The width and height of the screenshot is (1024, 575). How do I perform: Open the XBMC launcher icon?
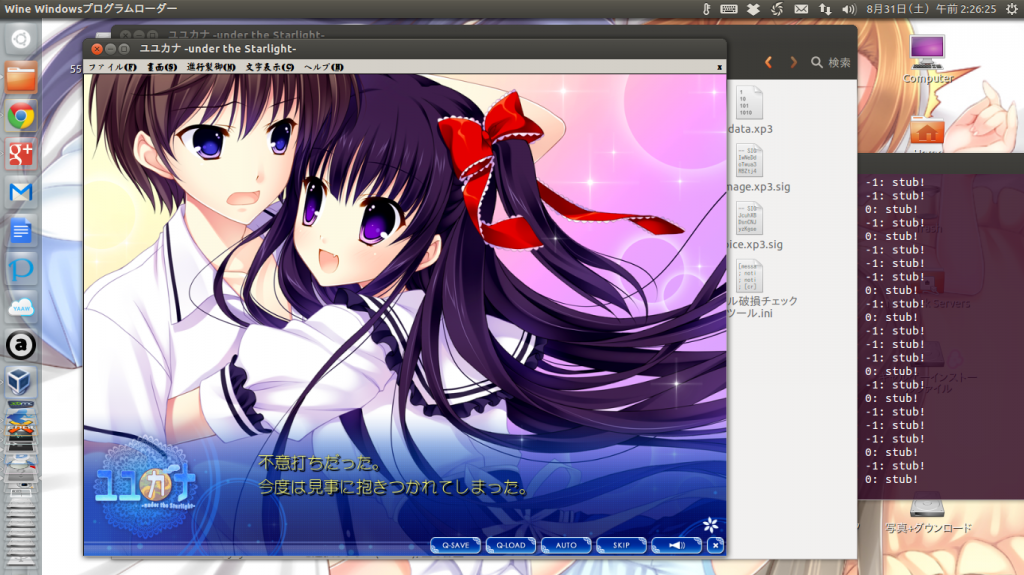pos(21,404)
